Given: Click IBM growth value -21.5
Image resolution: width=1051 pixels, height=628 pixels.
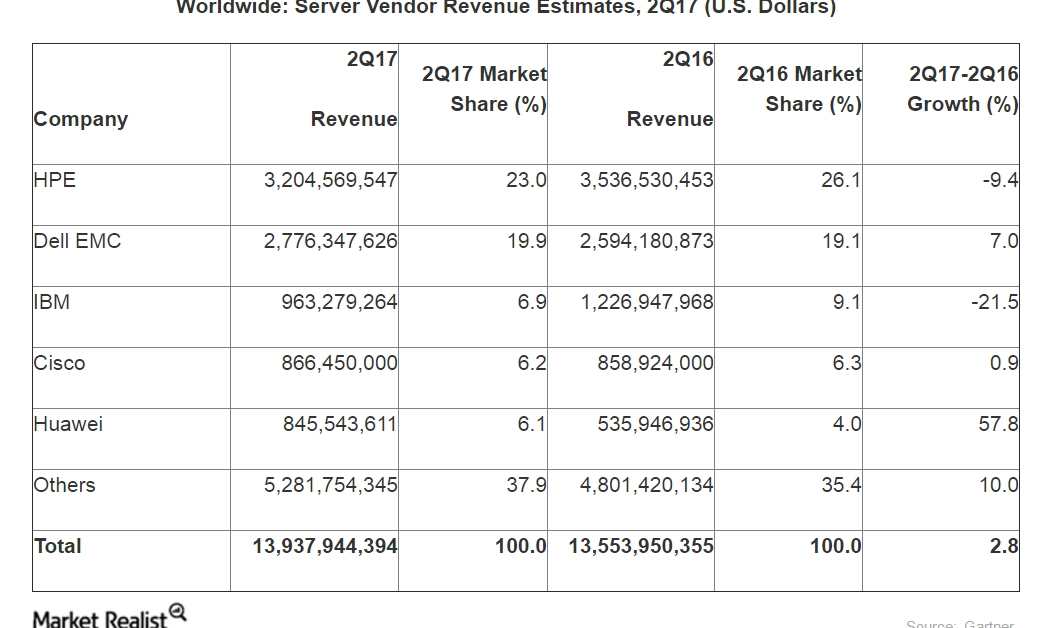Looking at the screenshot, I should tap(995, 302).
